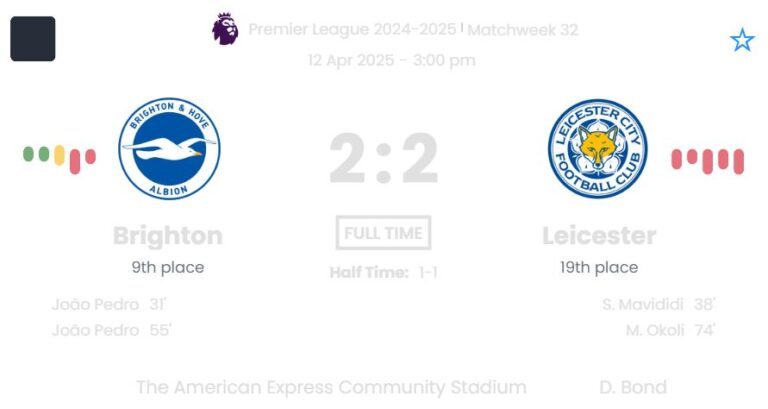The image size is (768, 409).
Task: Click the Premier League lion logo
Action: pyautogui.click(x=225, y=29)
